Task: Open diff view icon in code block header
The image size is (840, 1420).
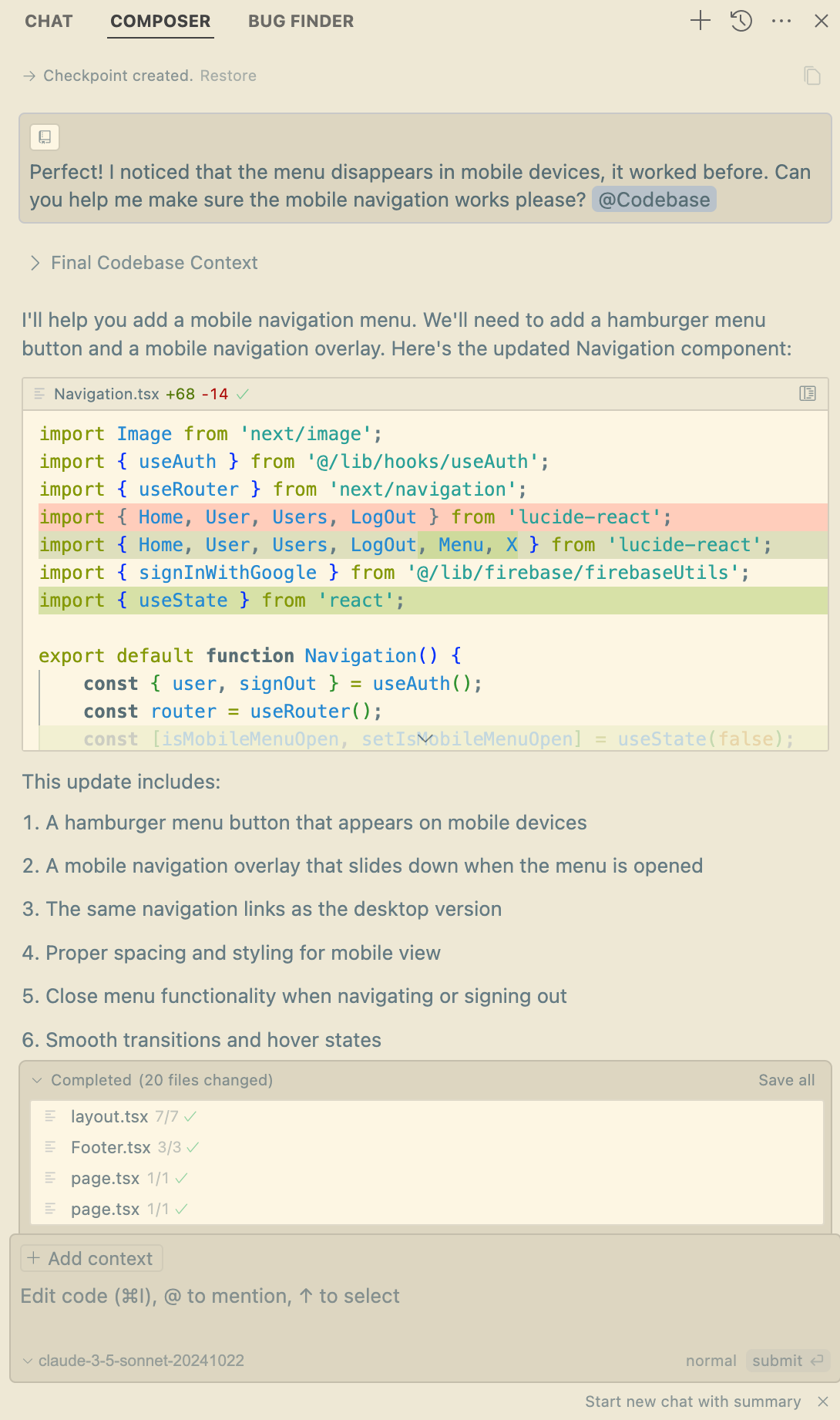Action: tap(808, 394)
